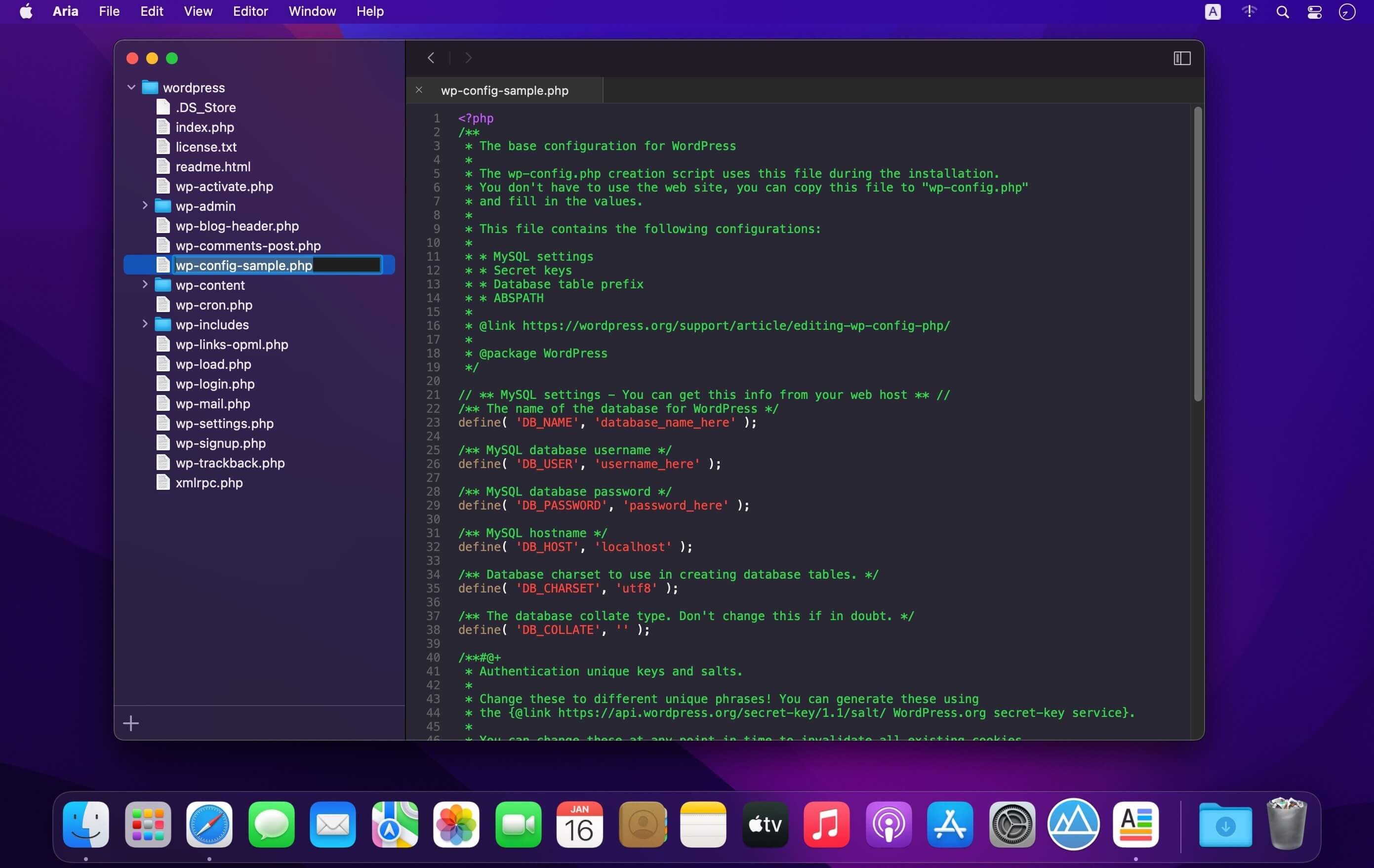Click the plus icon to add folder
This screenshot has height=868, width=1374.
pyautogui.click(x=131, y=723)
